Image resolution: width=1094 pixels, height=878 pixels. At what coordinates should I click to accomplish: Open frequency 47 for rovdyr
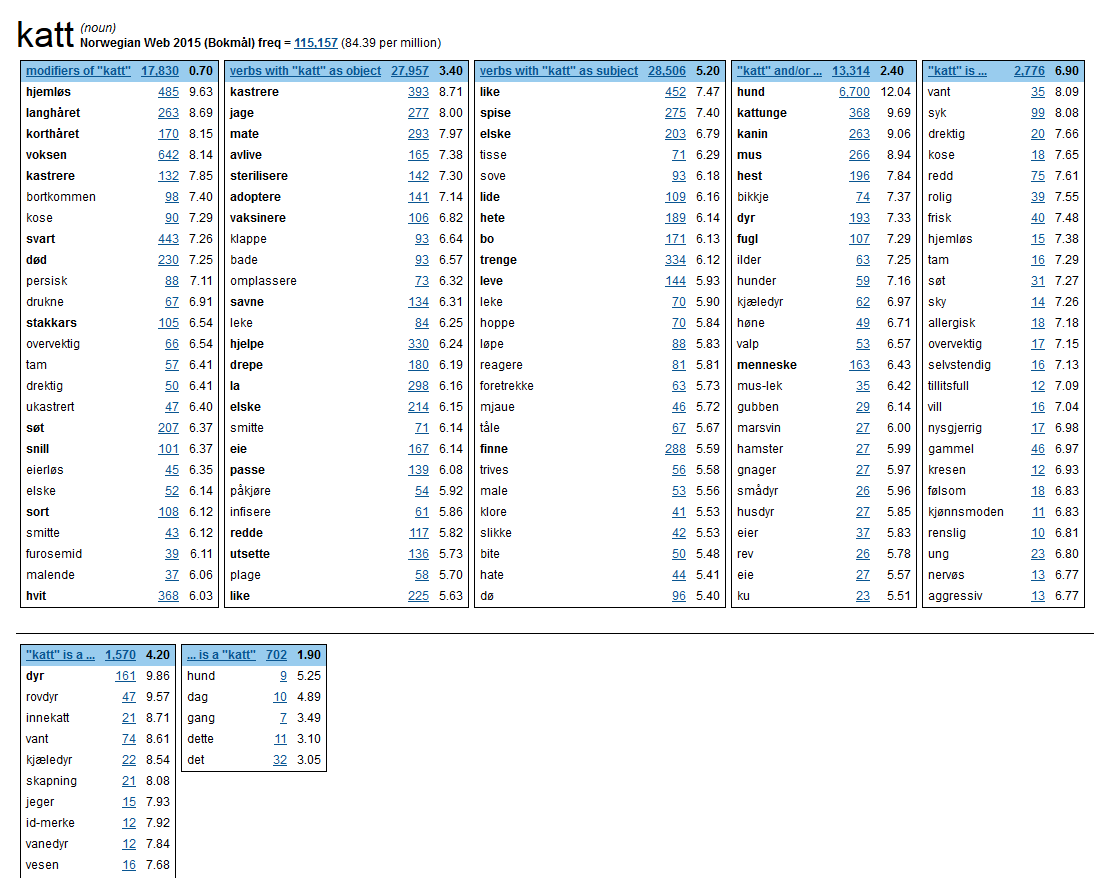[129, 697]
